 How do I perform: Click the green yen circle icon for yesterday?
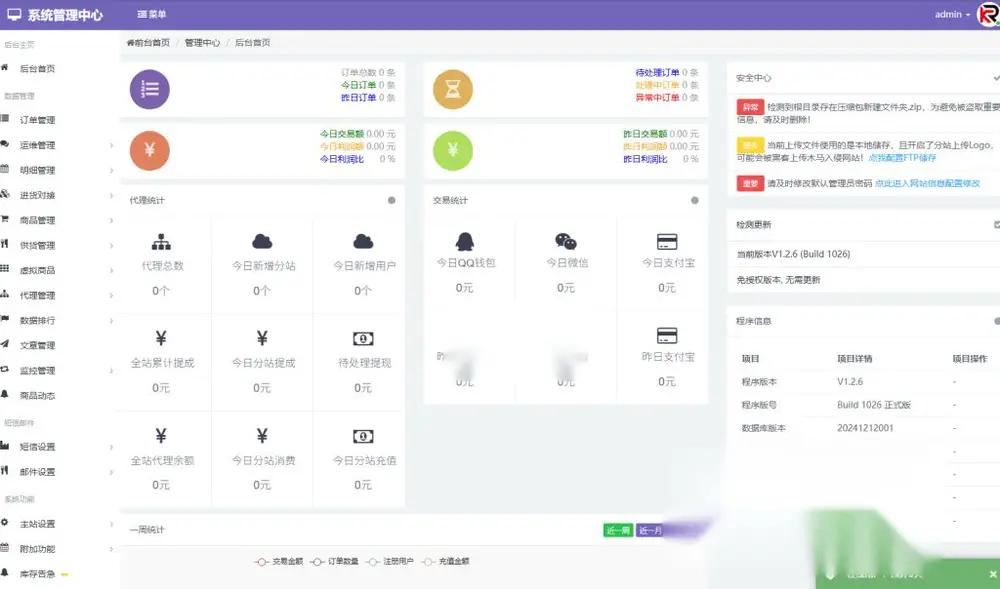pyautogui.click(x=453, y=150)
